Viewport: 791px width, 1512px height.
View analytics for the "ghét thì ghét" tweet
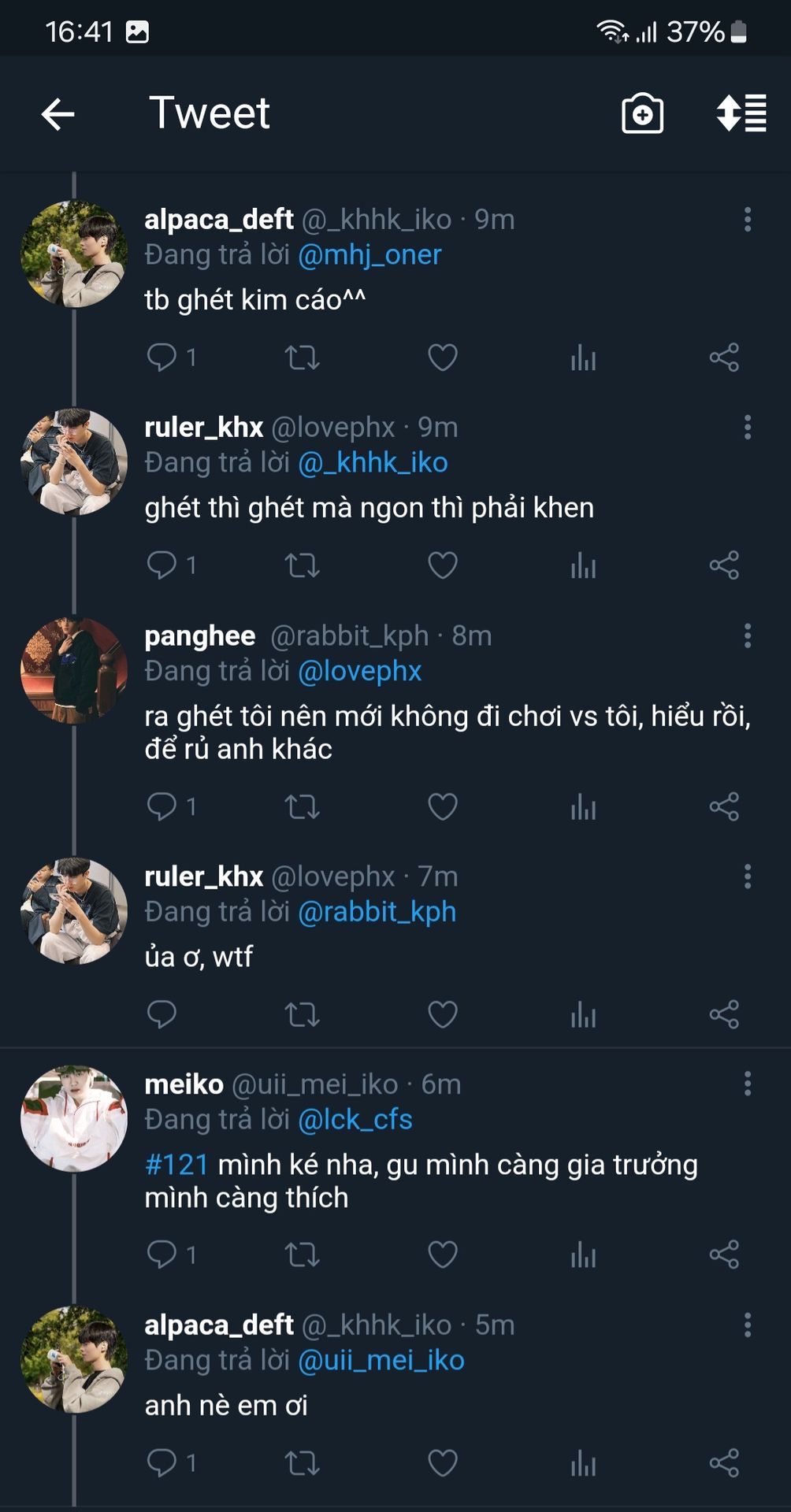pyautogui.click(x=583, y=565)
